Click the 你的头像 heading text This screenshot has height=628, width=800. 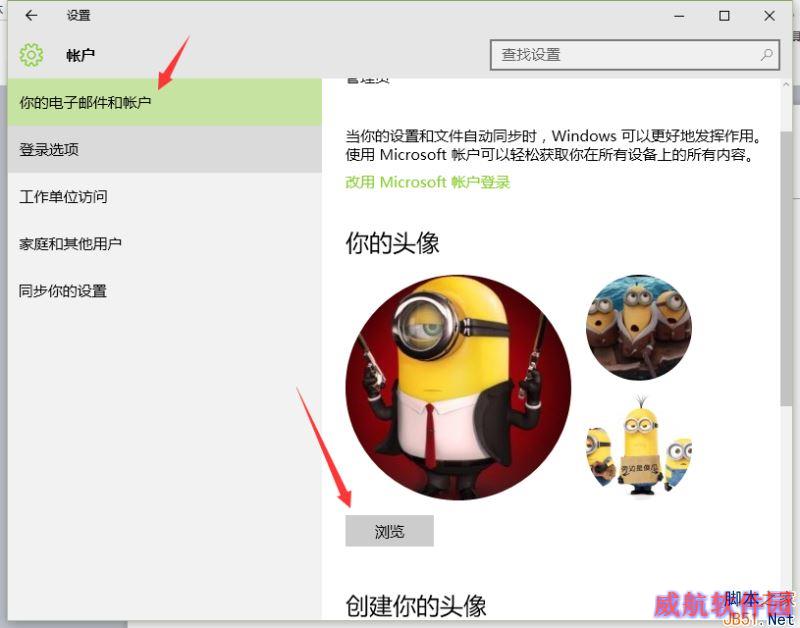[x=392, y=243]
